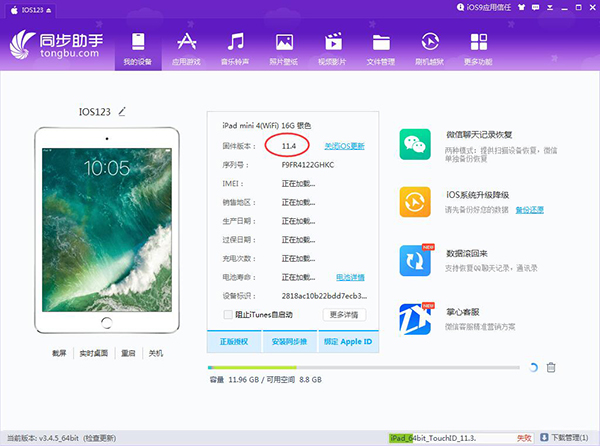
Task: Click the 备份还原 backup restore link
Action: click(x=530, y=210)
